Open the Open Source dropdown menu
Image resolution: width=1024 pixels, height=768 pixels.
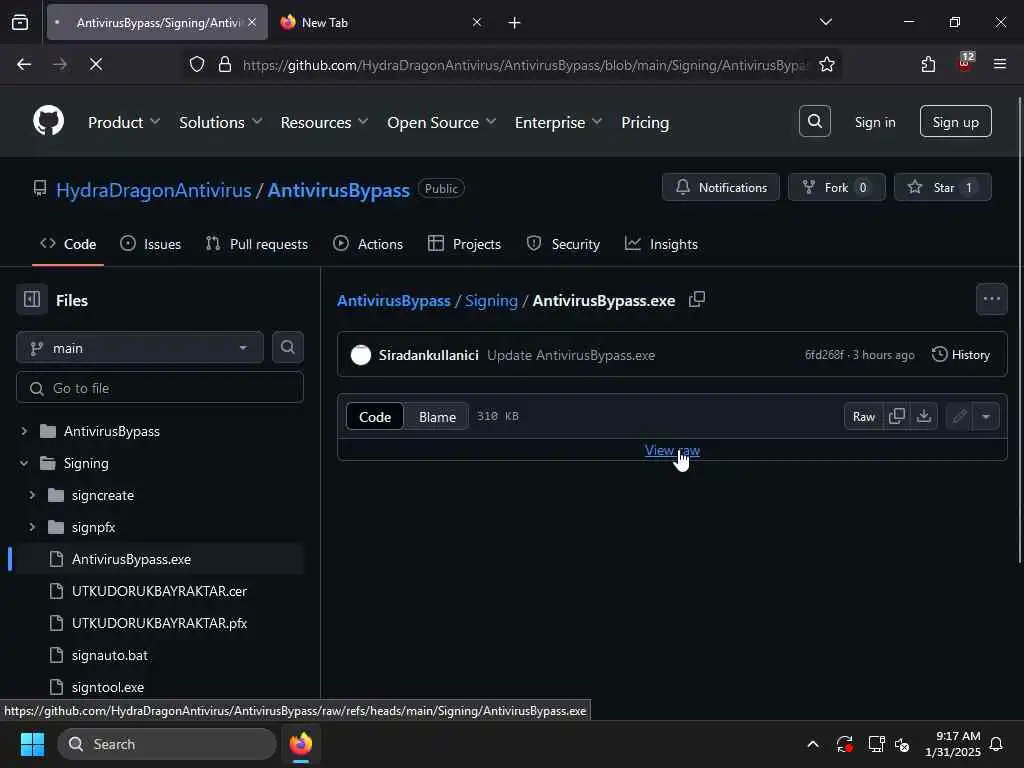click(441, 122)
